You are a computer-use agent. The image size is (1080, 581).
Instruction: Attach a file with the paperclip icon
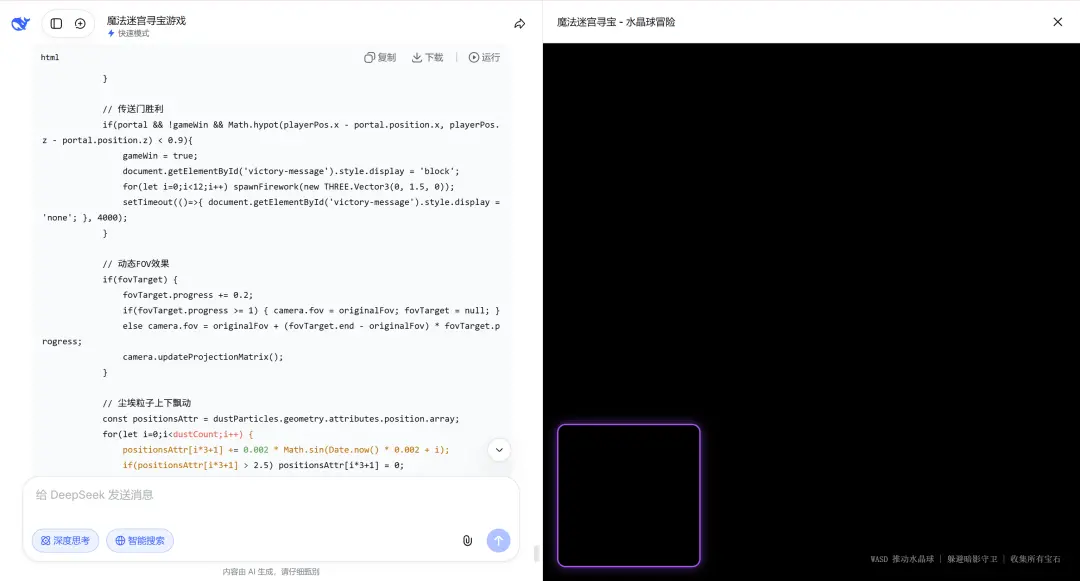pos(467,540)
